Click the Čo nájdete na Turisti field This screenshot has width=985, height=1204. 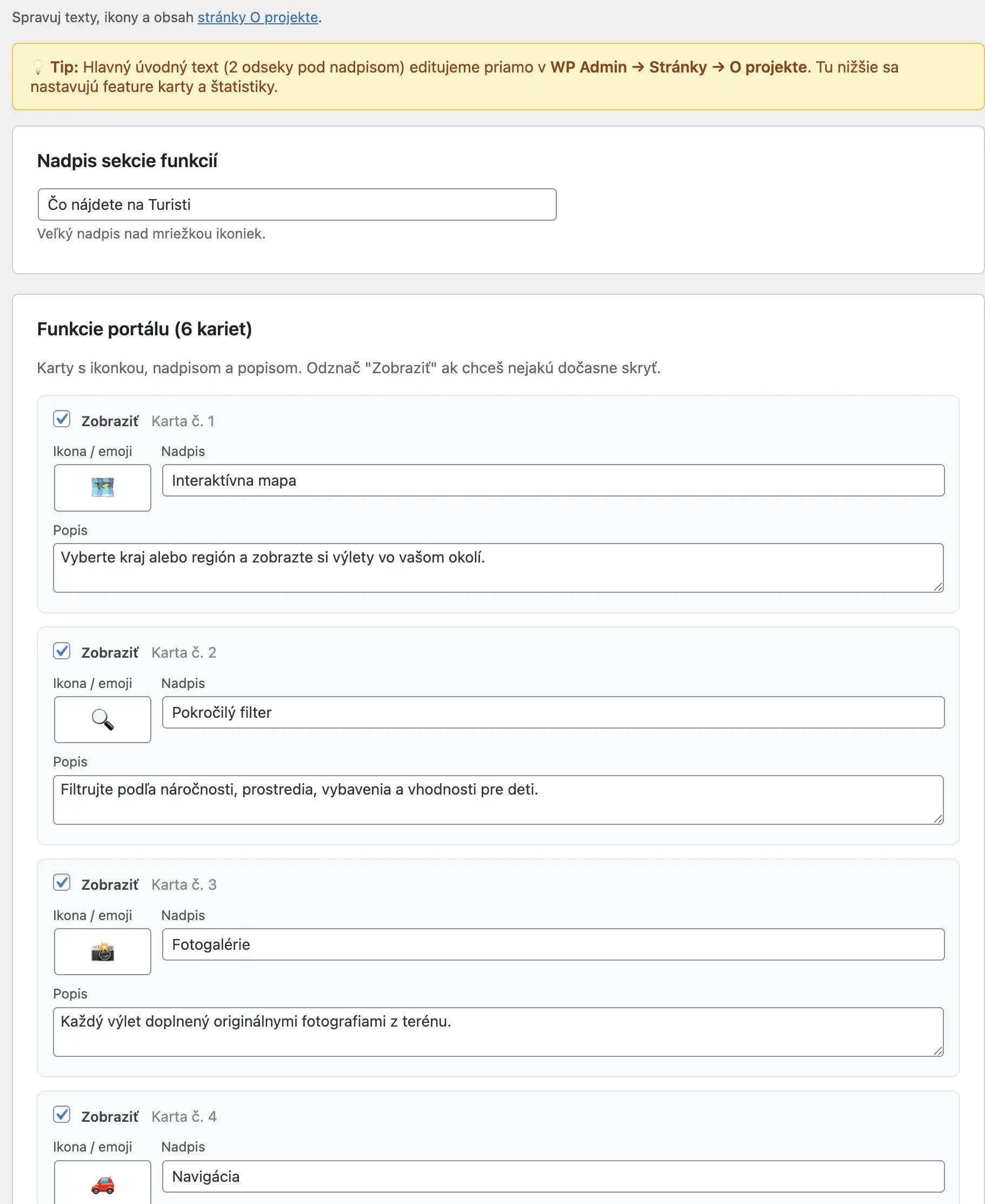297,204
